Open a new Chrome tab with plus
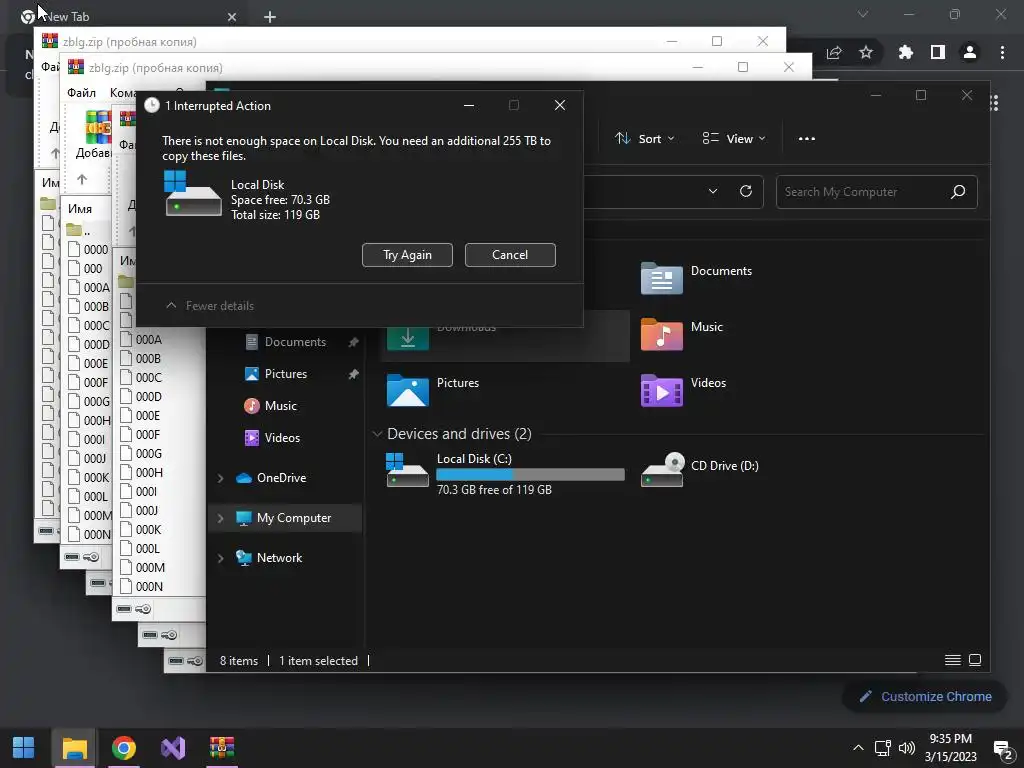Image resolution: width=1024 pixels, height=768 pixels. pos(270,17)
